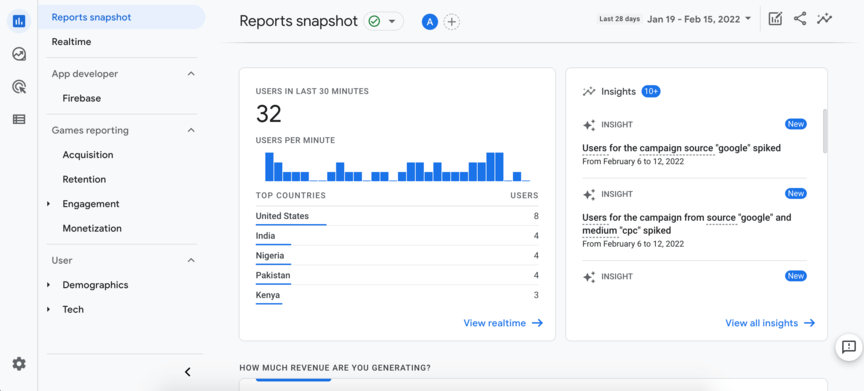Image resolution: width=864 pixels, height=391 pixels.
Task: Click the Kenya country row
Action: click(x=397, y=295)
